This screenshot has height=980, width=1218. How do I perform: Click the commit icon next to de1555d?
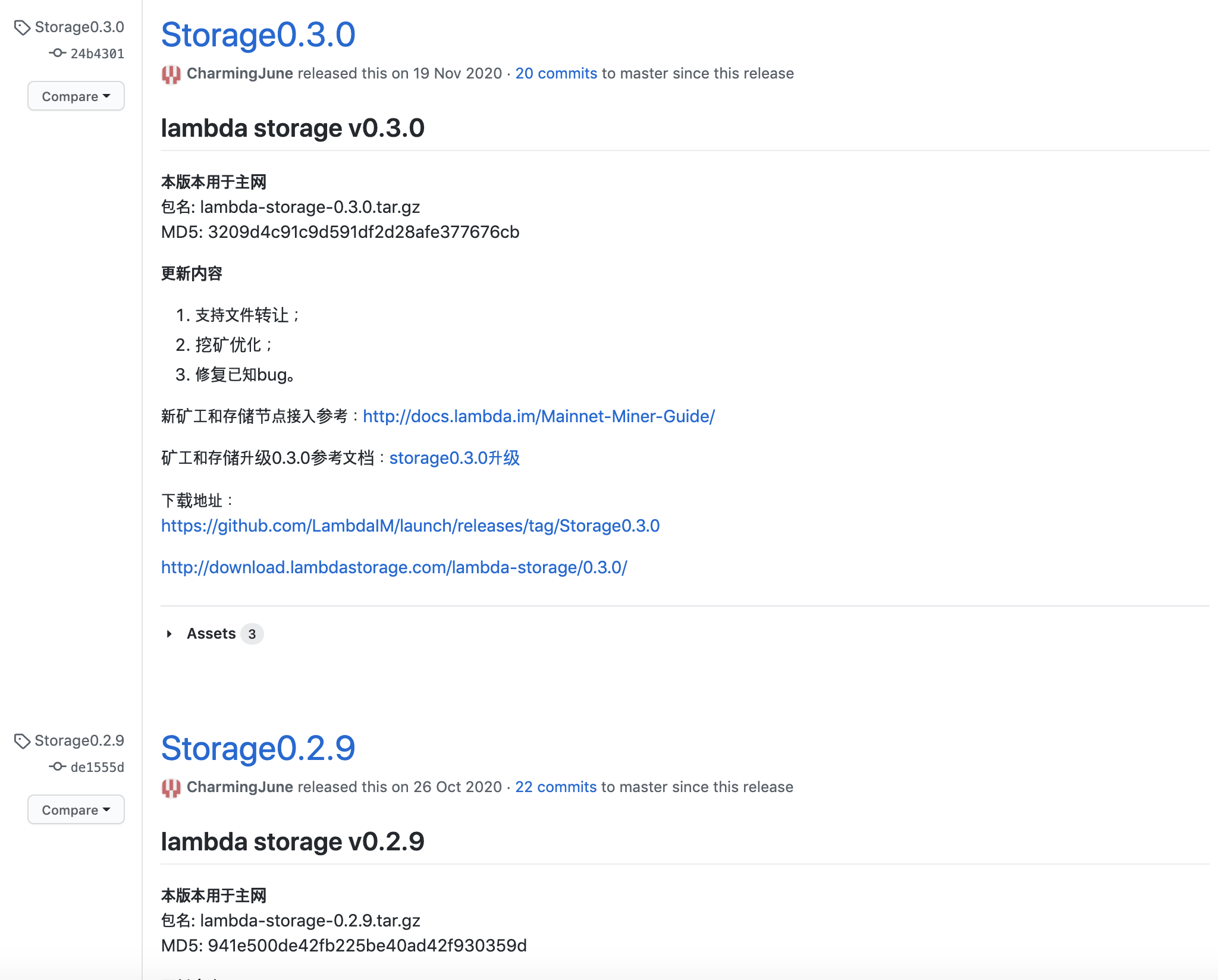[x=57, y=767]
